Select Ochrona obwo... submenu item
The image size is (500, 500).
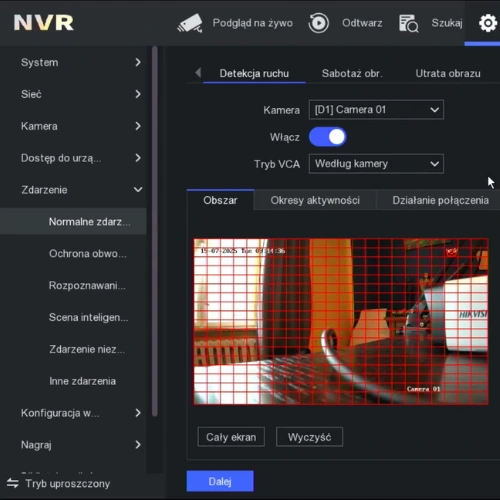coord(73,254)
